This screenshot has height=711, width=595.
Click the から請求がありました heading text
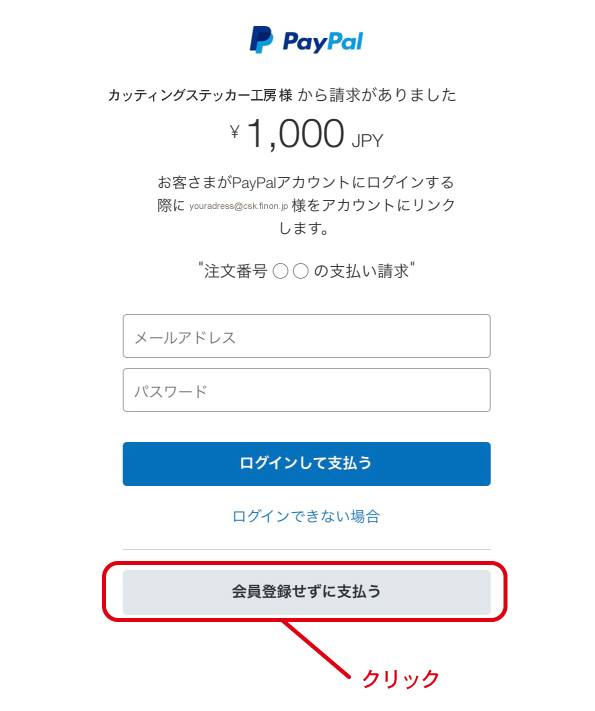tap(377, 95)
